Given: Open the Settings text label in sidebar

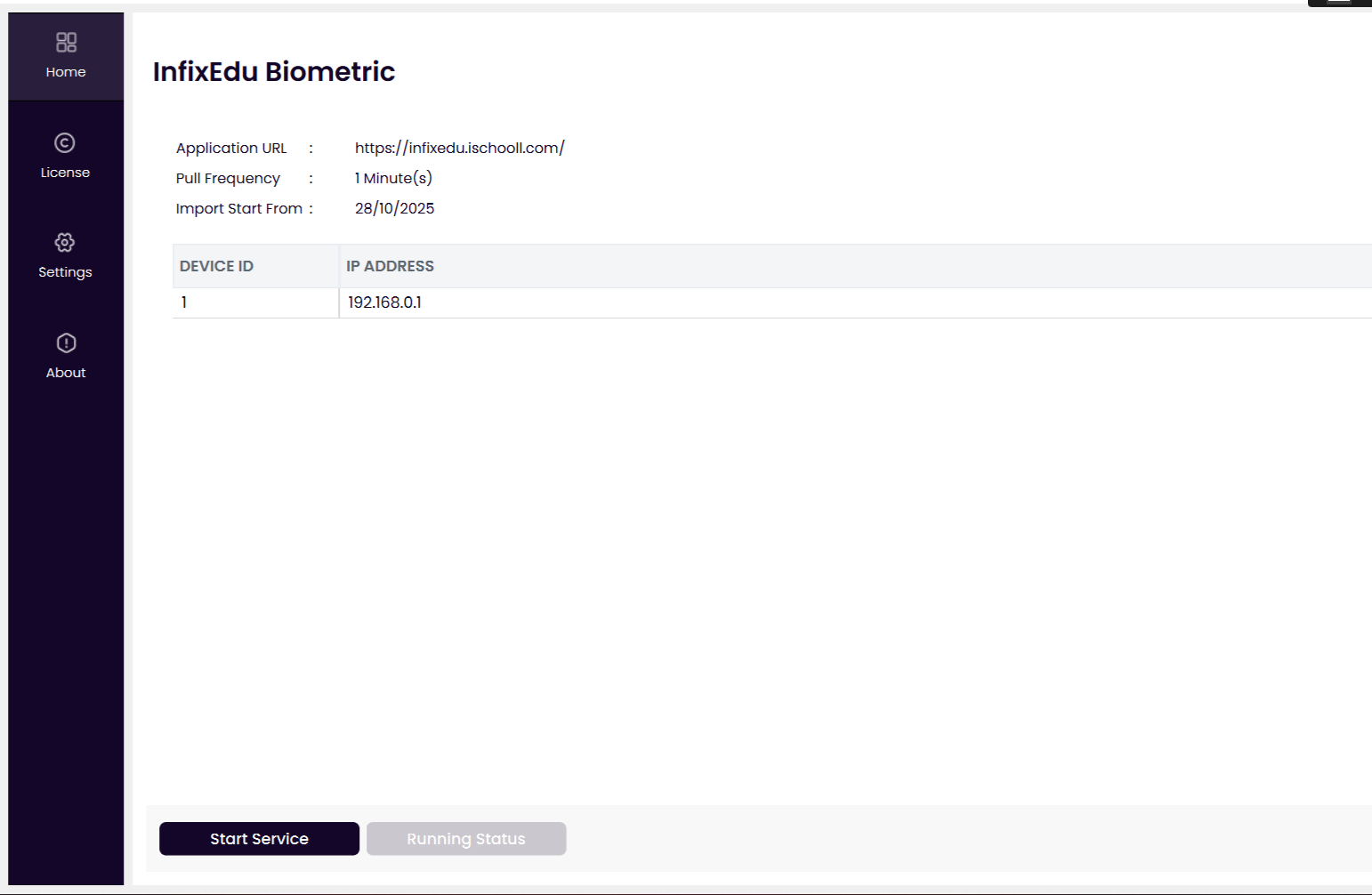Looking at the screenshot, I should [65, 272].
